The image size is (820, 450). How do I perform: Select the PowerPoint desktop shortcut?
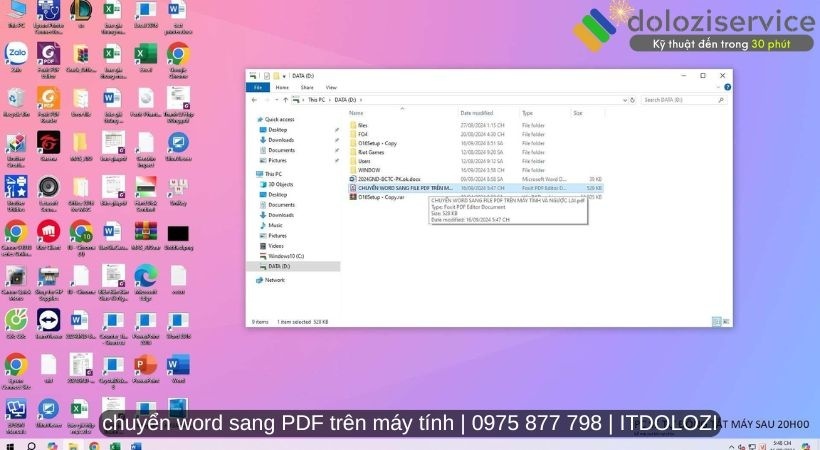pyautogui.click(x=146, y=369)
